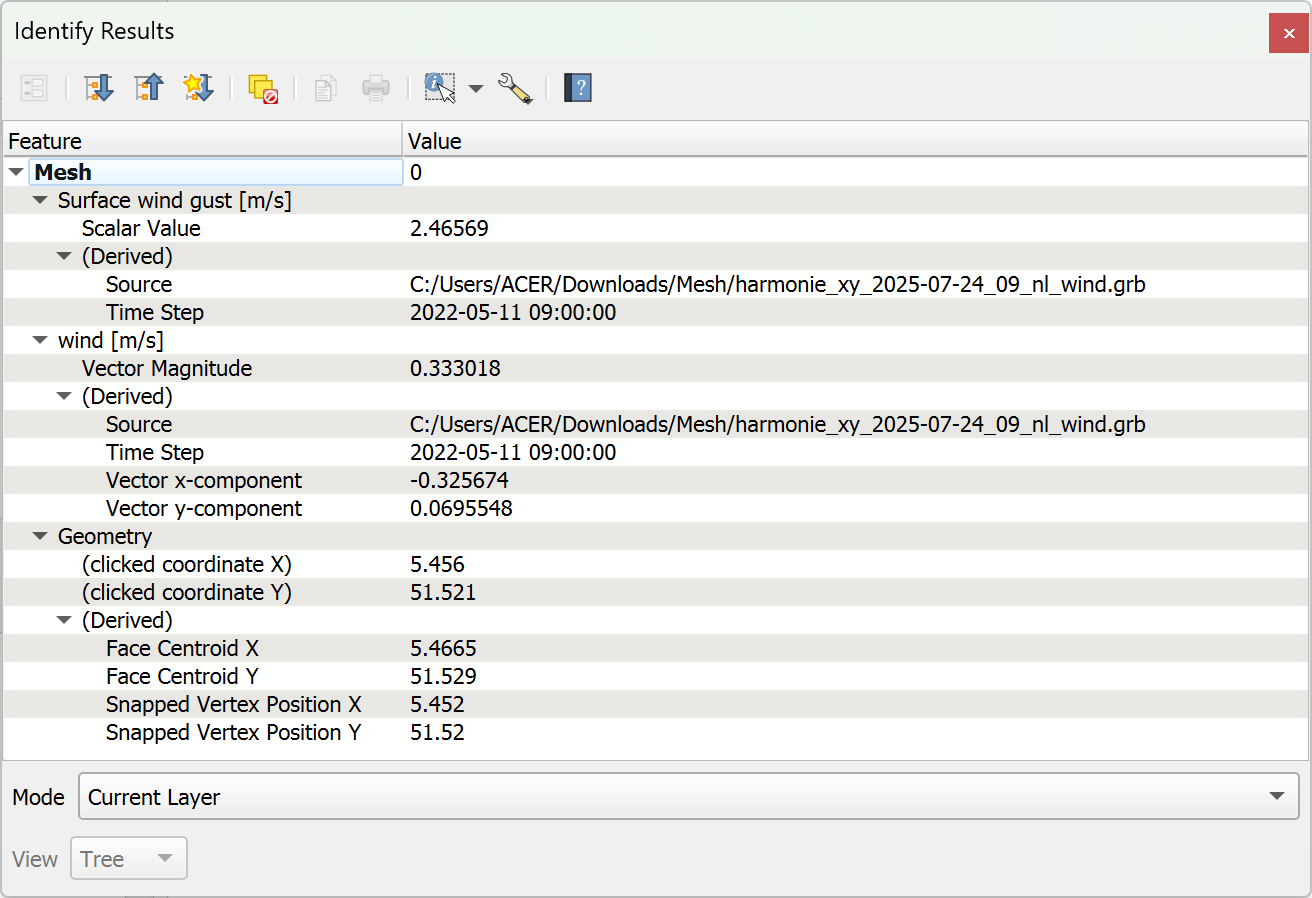Select the Scalar Value row
The height and width of the screenshot is (898, 1312).
coord(141,228)
